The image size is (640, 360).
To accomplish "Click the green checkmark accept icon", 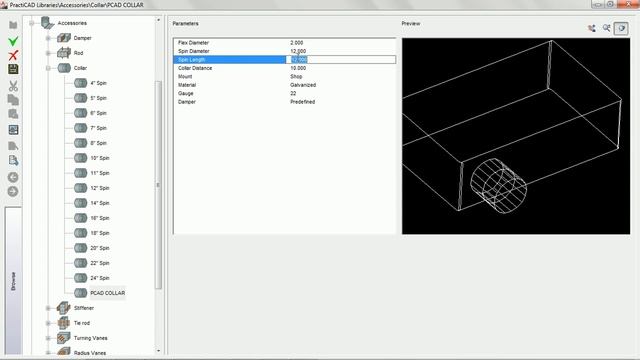I will coord(13,41).
